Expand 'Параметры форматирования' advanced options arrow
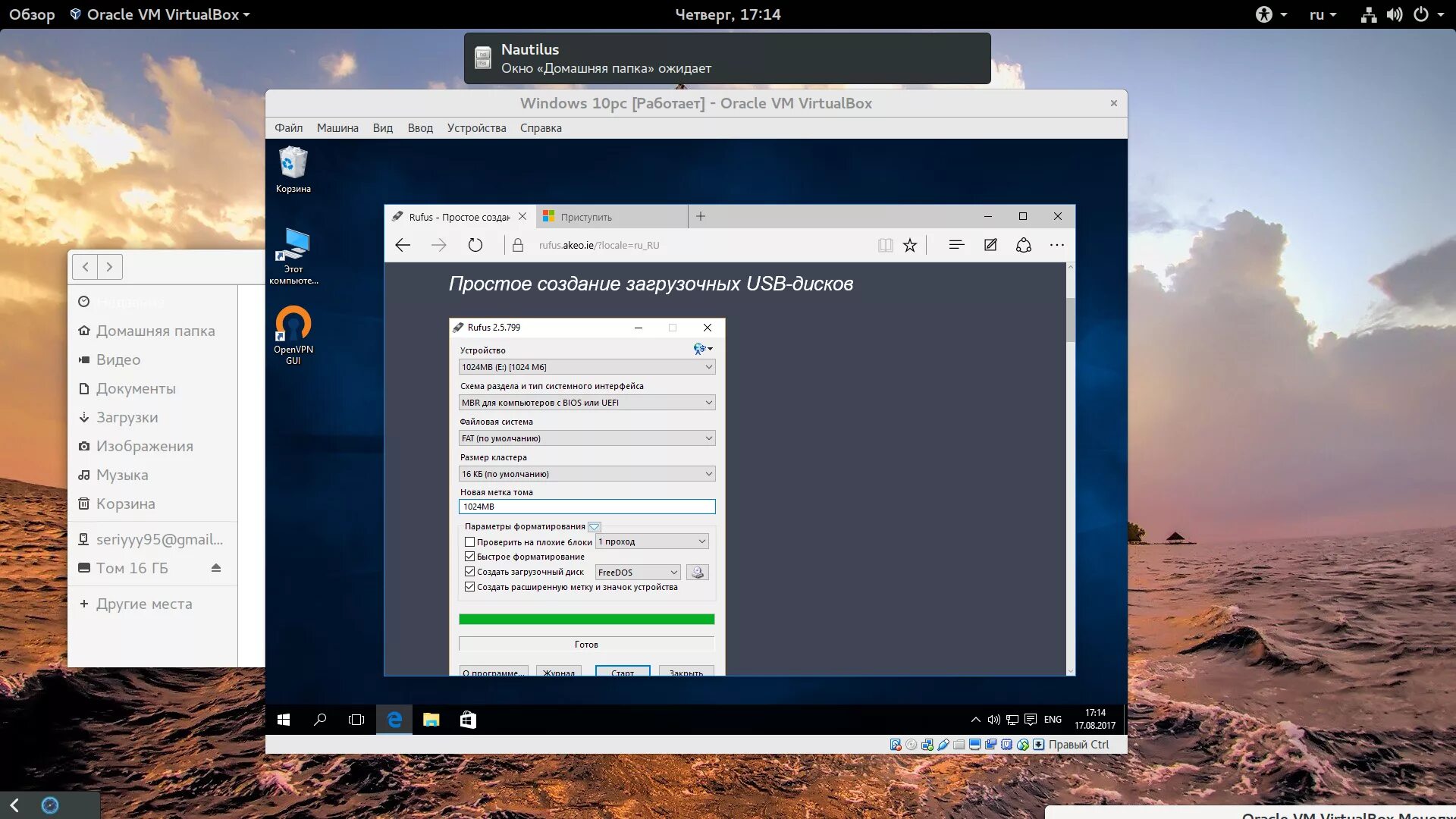This screenshot has width=1456, height=819. tap(595, 526)
